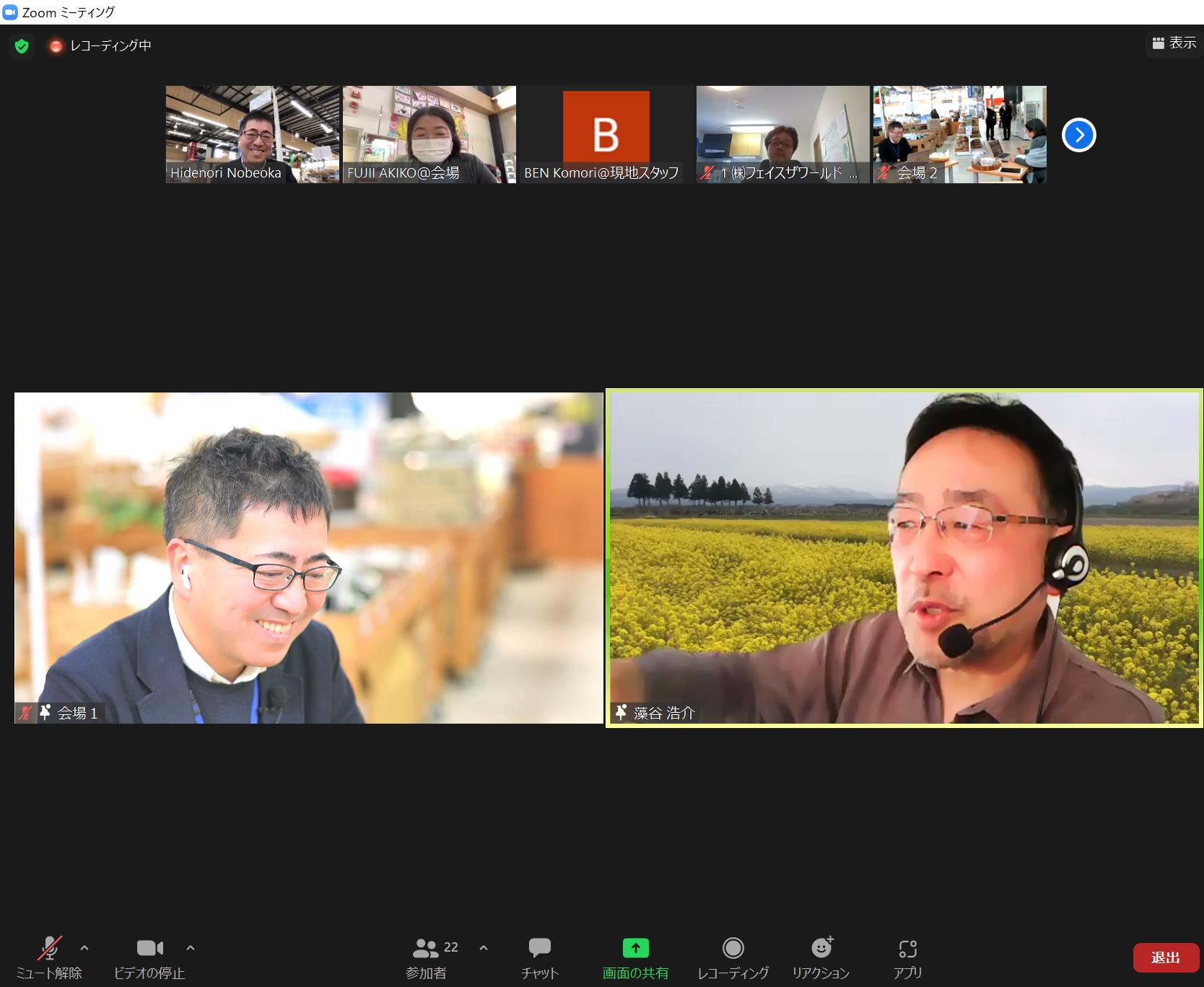Image resolution: width=1204 pixels, height=987 pixels.
Task: Click muted mic icon on 会場 1 label
Action: tap(25, 713)
